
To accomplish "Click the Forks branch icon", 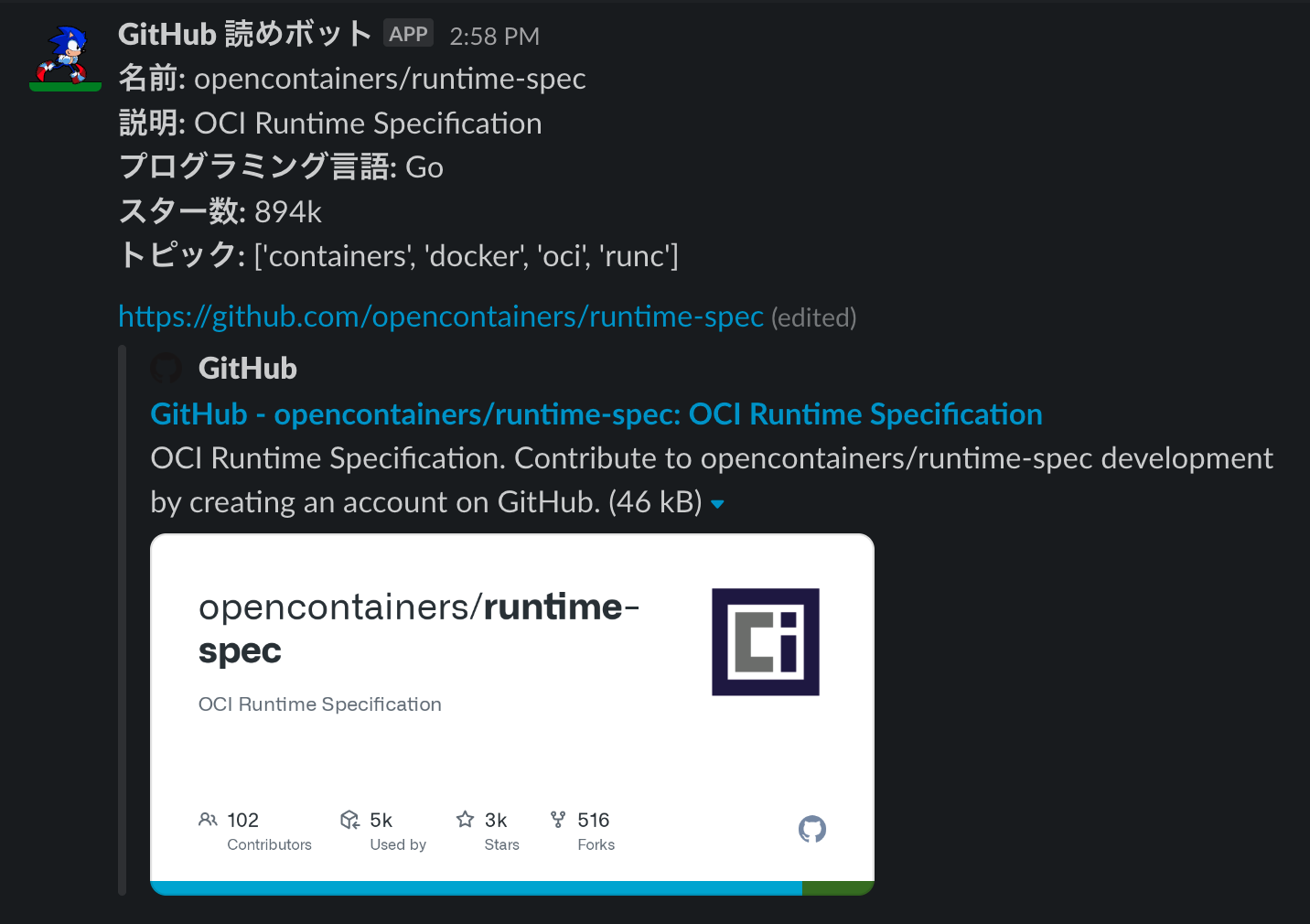I will click(x=558, y=820).
